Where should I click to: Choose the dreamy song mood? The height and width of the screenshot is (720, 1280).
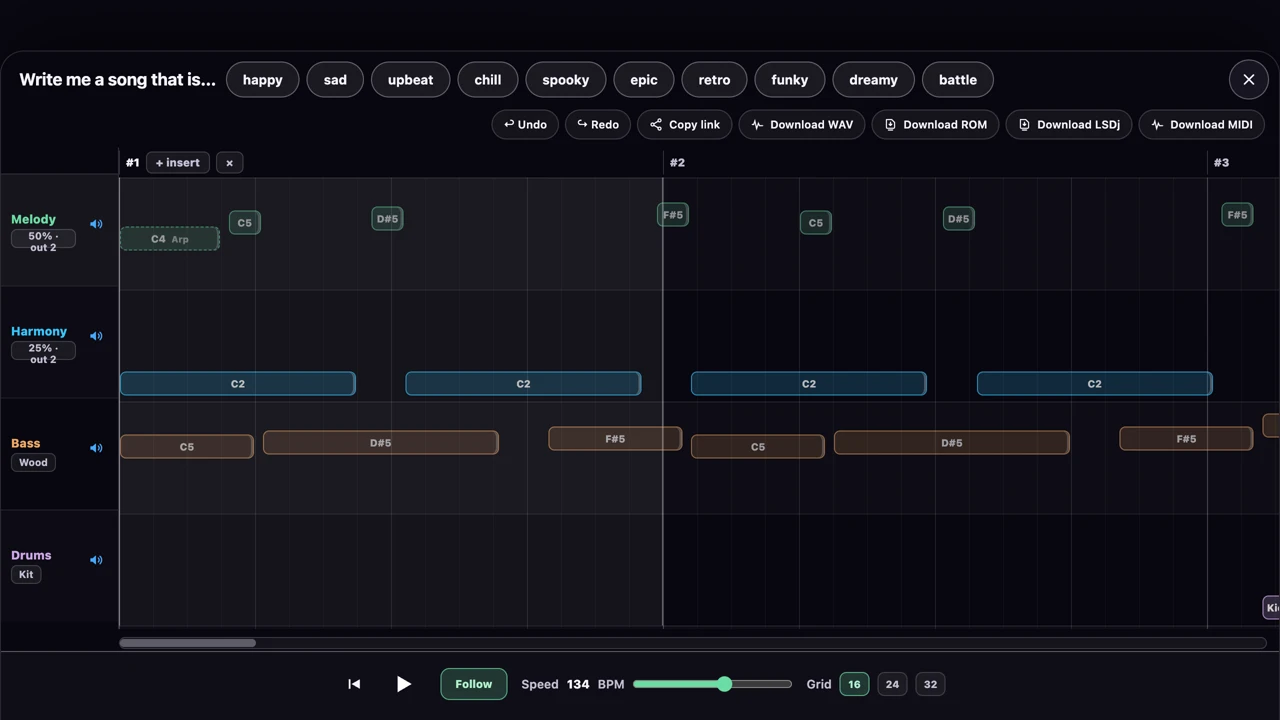[873, 80]
